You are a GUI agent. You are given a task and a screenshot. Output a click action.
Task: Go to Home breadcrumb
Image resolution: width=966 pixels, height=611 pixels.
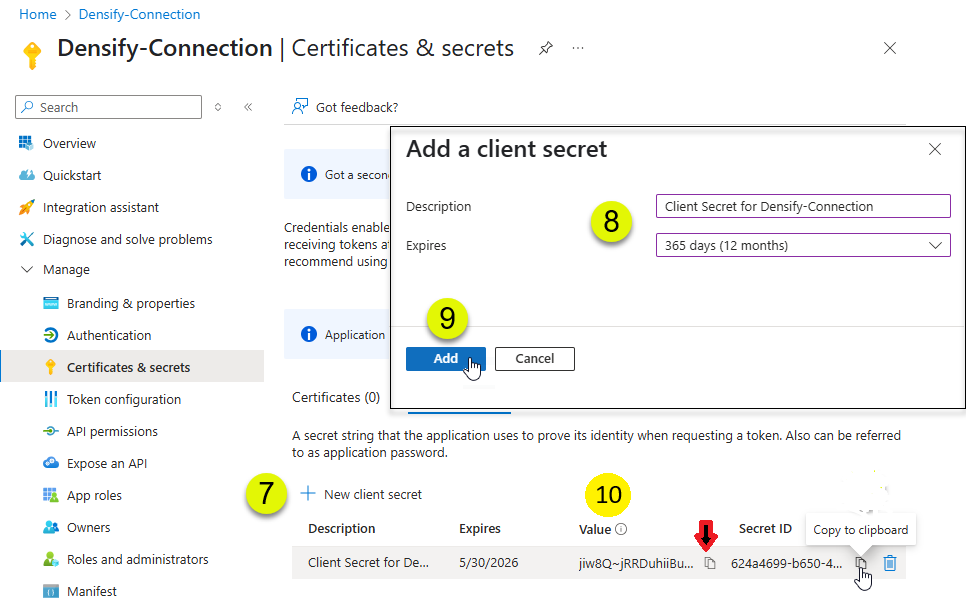pyautogui.click(x=38, y=14)
